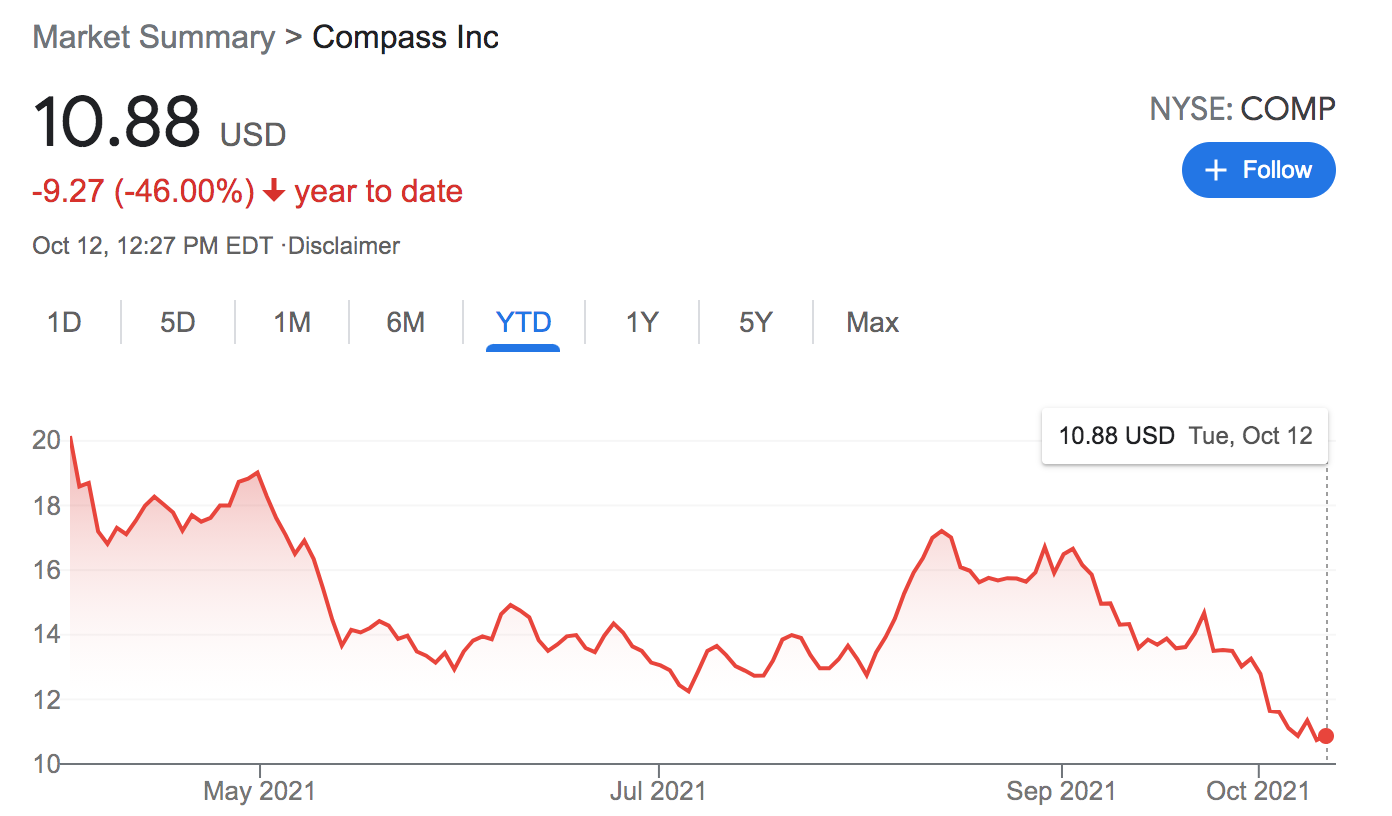This screenshot has width=1392, height=816.
Task: Click the YTD tab
Action: [523, 322]
